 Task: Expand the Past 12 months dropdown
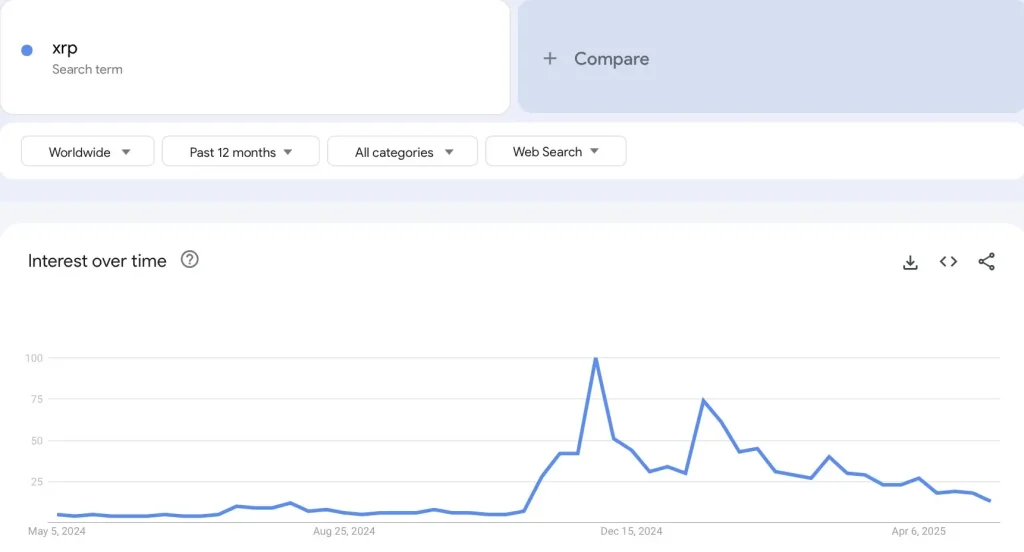point(240,152)
